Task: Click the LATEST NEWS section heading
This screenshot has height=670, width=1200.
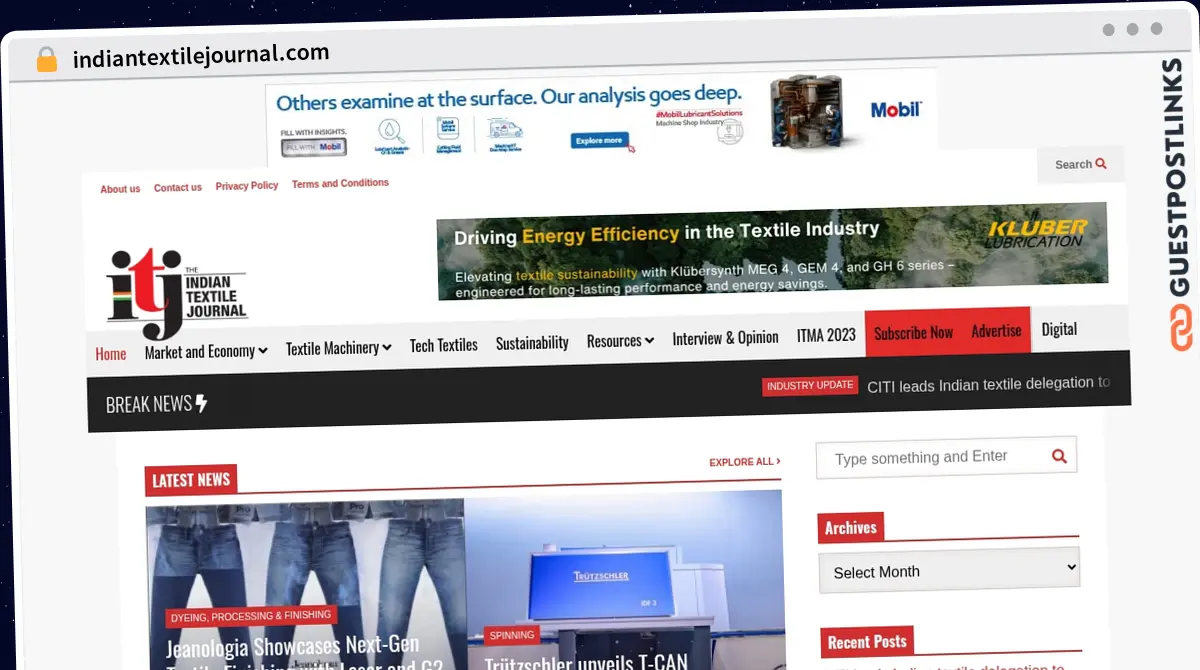Action: pyautogui.click(x=191, y=480)
